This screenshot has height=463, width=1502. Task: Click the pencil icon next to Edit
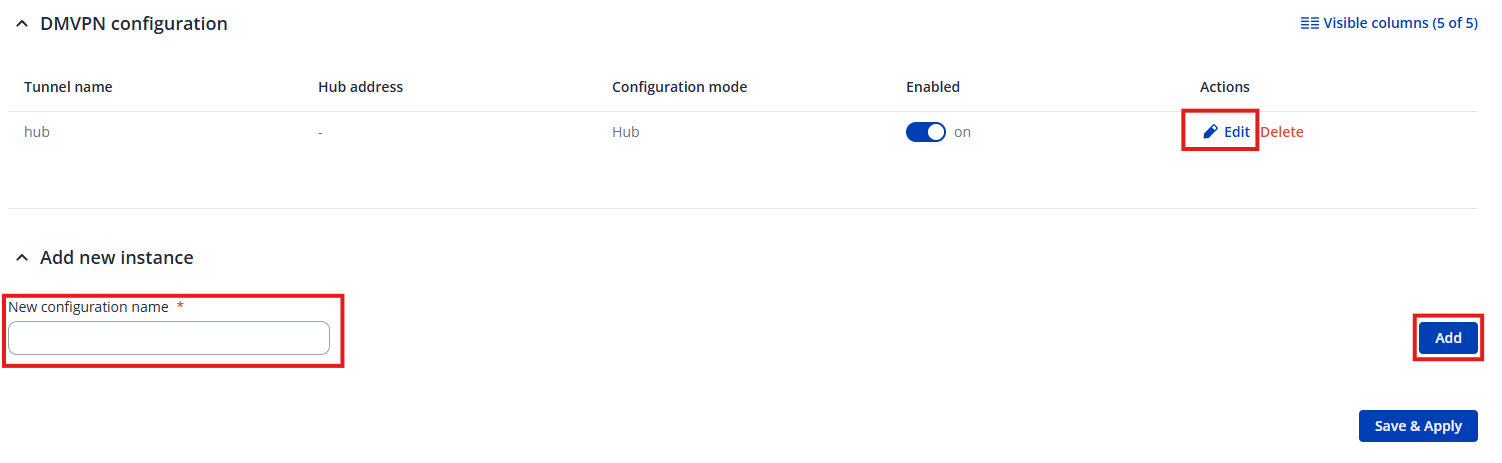coord(1210,132)
